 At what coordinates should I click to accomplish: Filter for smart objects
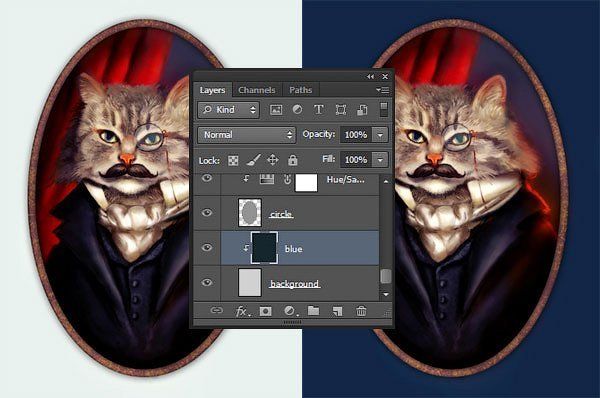click(x=362, y=110)
